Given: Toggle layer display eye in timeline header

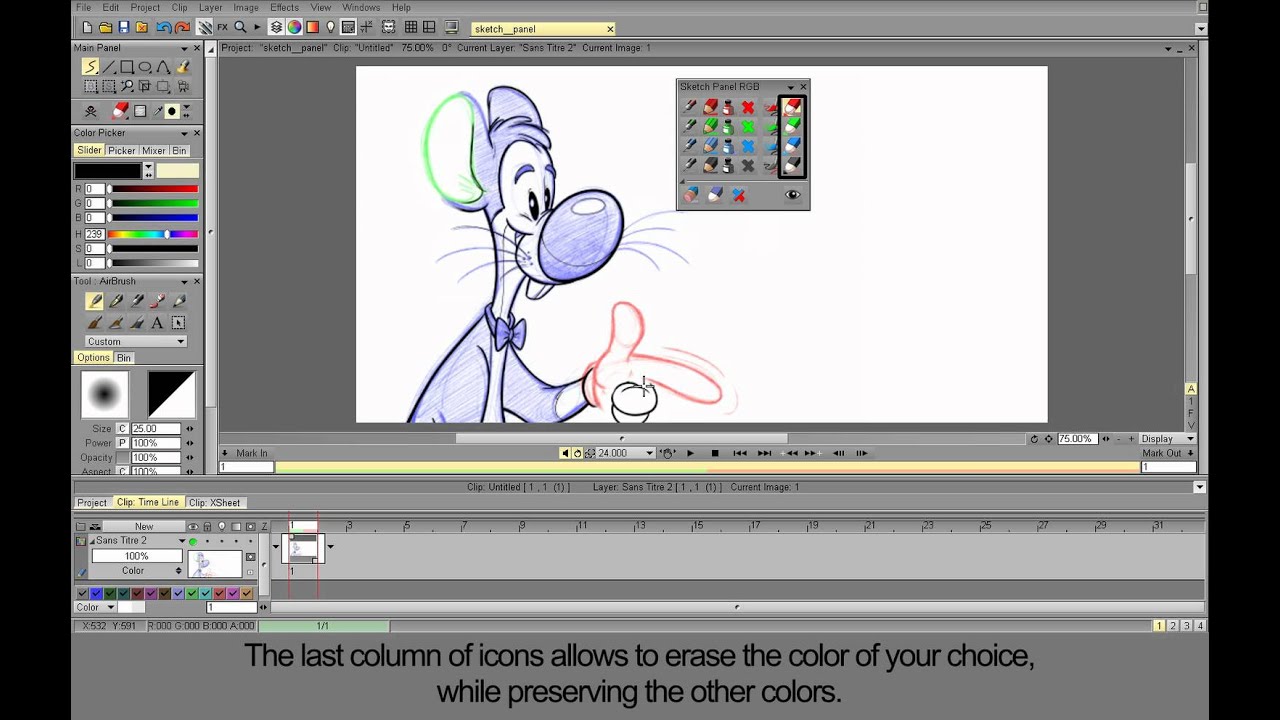Looking at the screenshot, I should pyautogui.click(x=193, y=526).
